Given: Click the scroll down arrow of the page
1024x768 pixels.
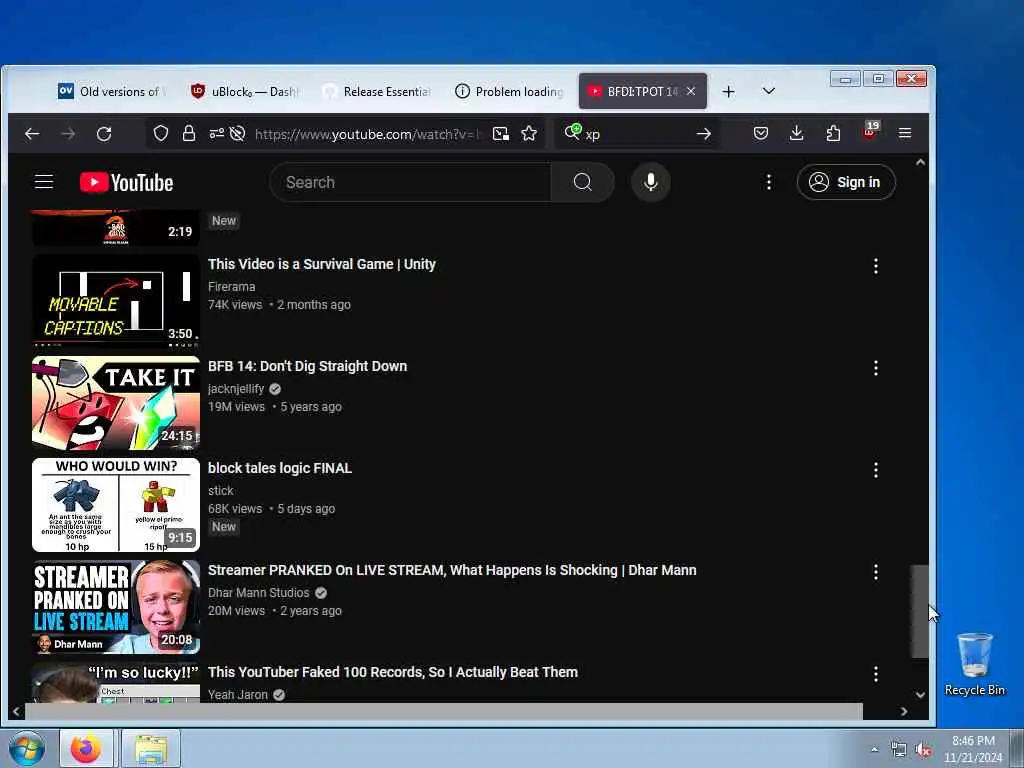Looking at the screenshot, I should [x=920, y=695].
